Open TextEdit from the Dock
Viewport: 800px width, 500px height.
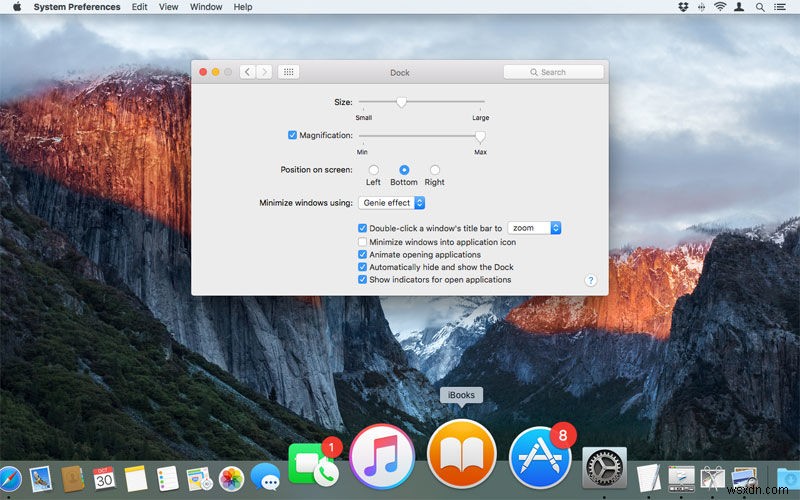[x=649, y=479]
